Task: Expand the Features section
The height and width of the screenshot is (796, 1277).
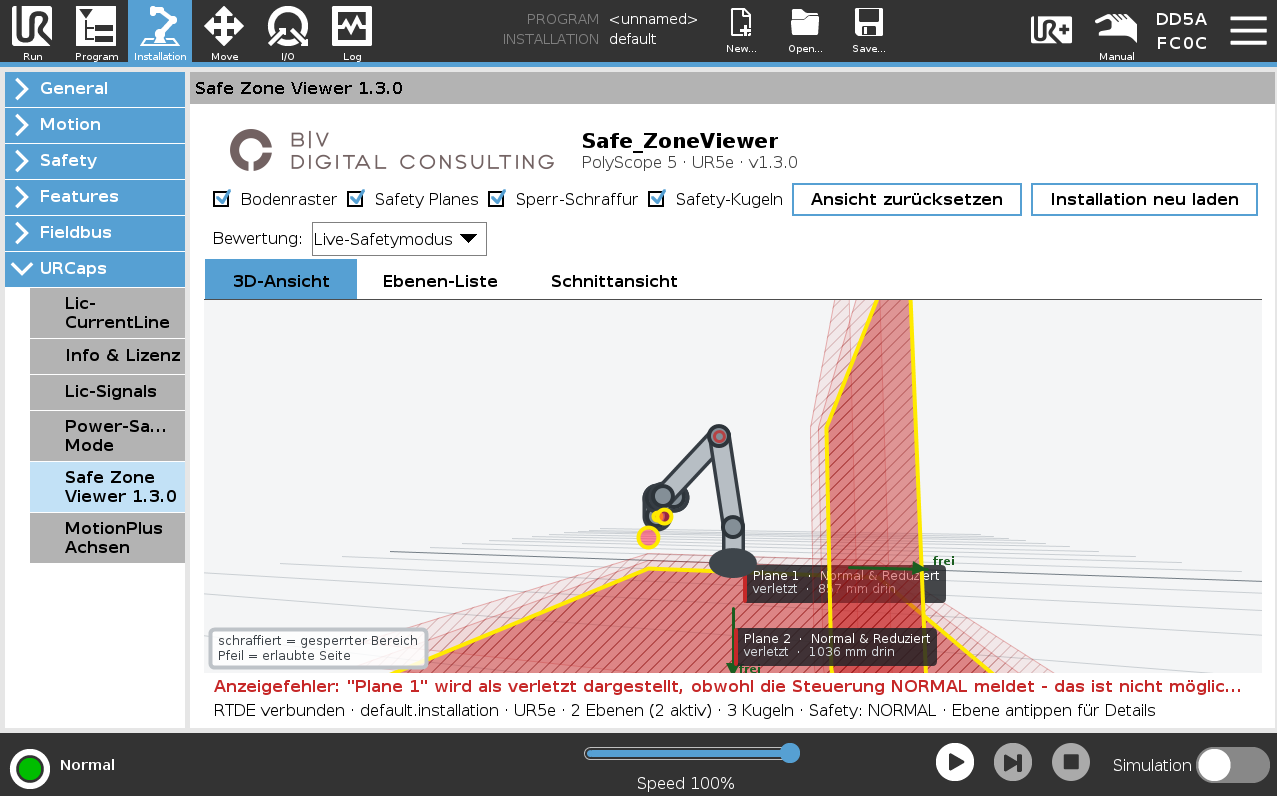Action: (95, 197)
